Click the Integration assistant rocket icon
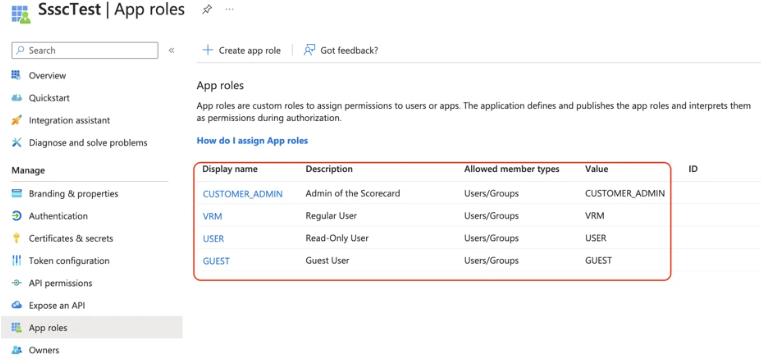The height and width of the screenshot is (363, 761). 17,120
